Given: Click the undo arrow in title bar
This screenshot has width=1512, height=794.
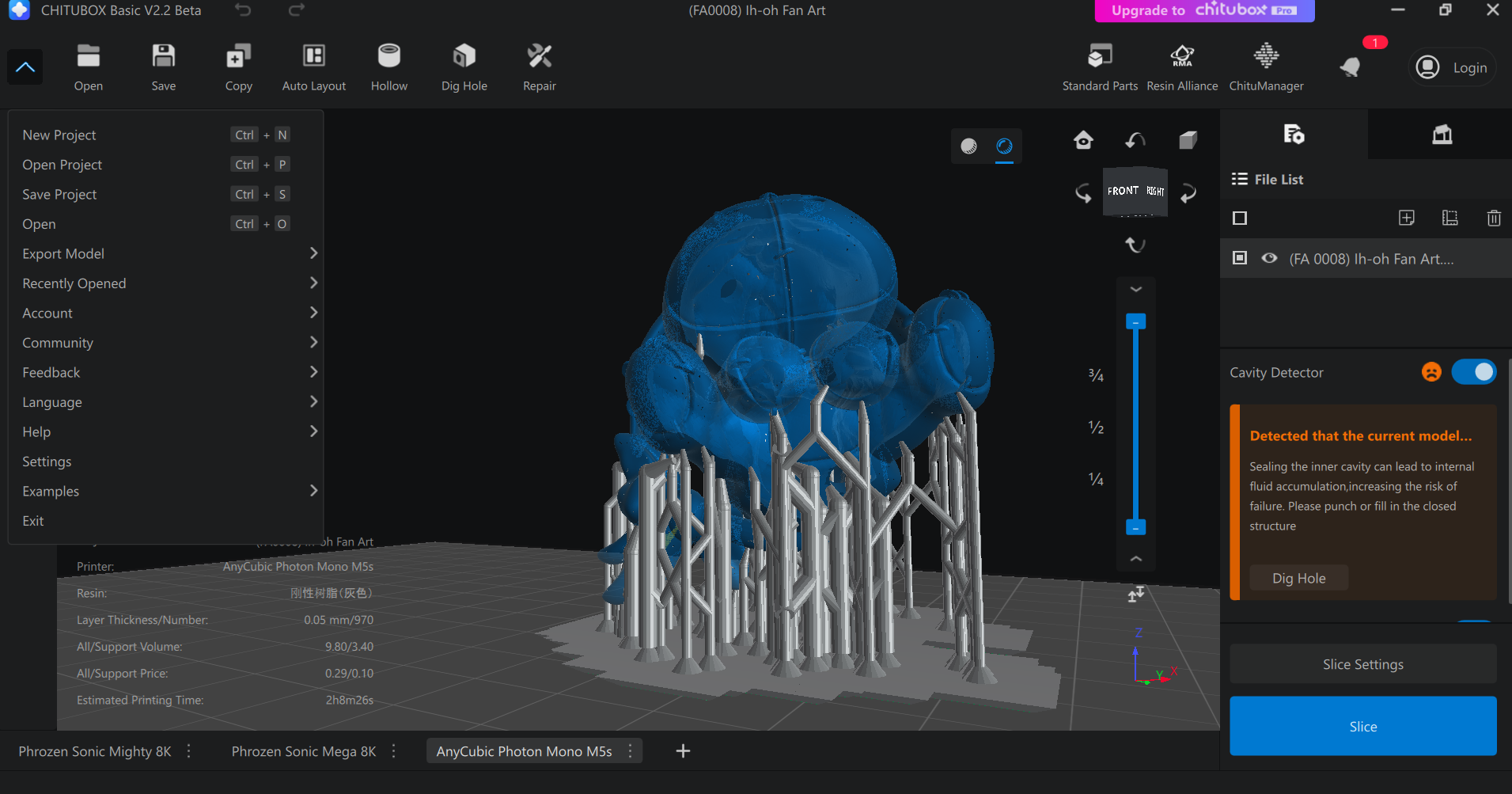Looking at the screenshot, I should pyautogui.click(x=243, y=10).
